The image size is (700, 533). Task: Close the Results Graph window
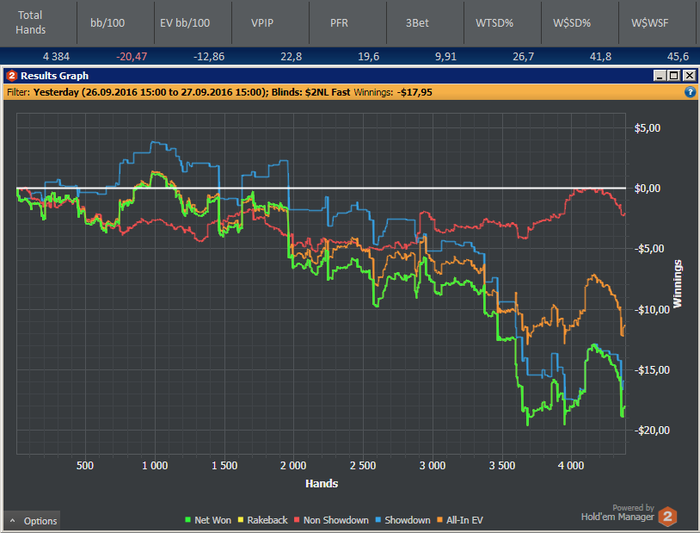(x=689, y=75)
